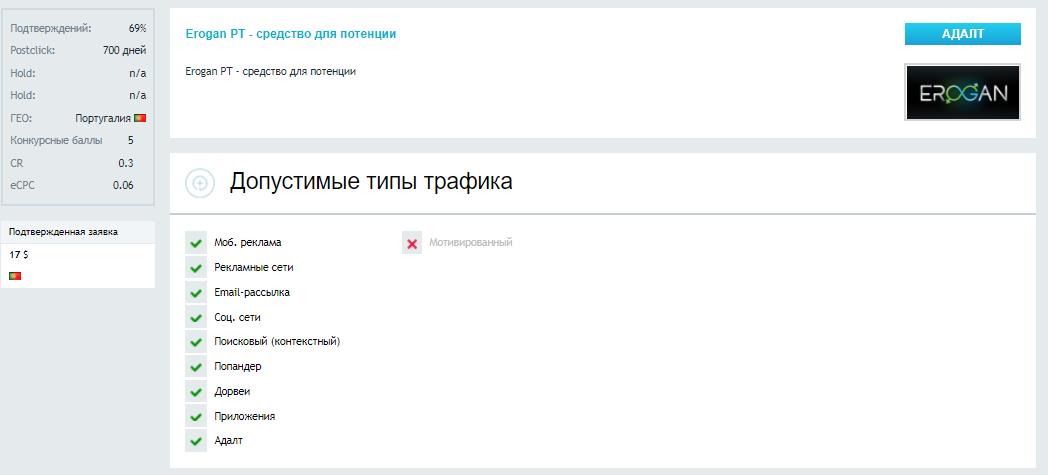Screen dimensions: 1048x475
Task: Click the Postclick 700 дней value
Action: tap(124, 50)
